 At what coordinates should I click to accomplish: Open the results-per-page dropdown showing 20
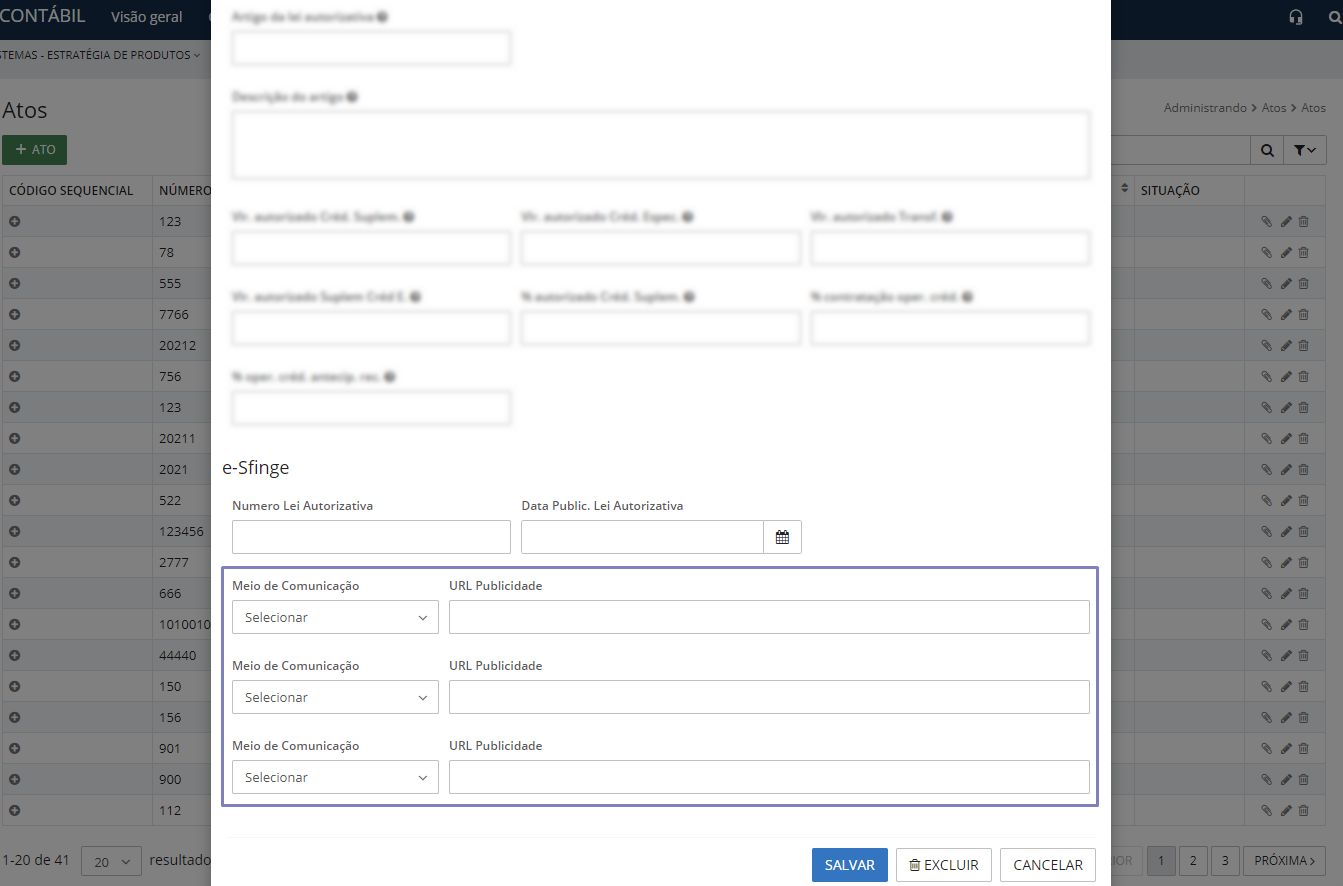111,861
